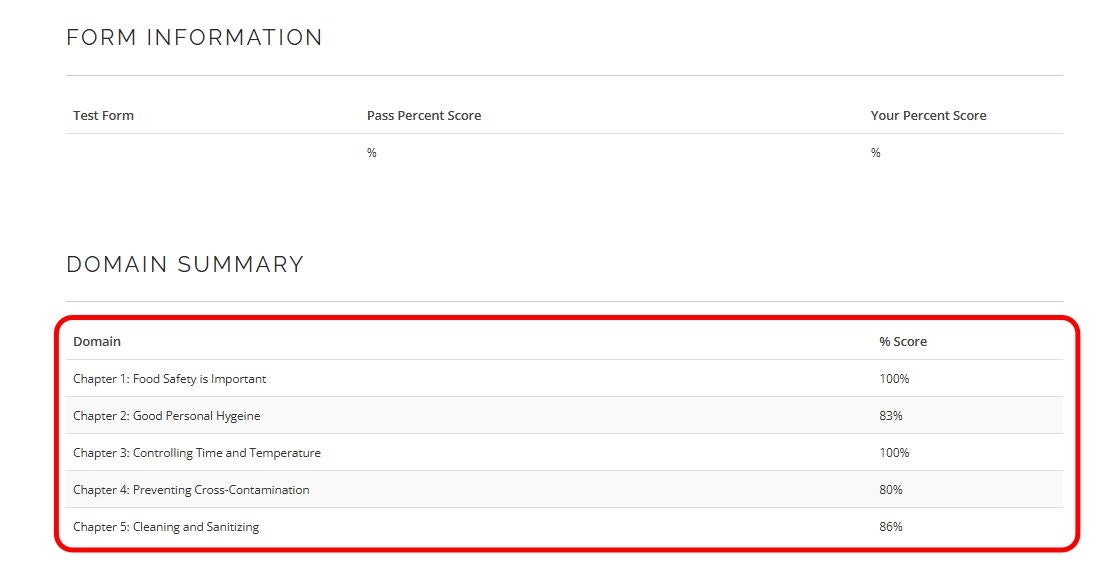
Task: Select Chapter 2: Good Personal Hygeine row
Action: pos(167,416)
